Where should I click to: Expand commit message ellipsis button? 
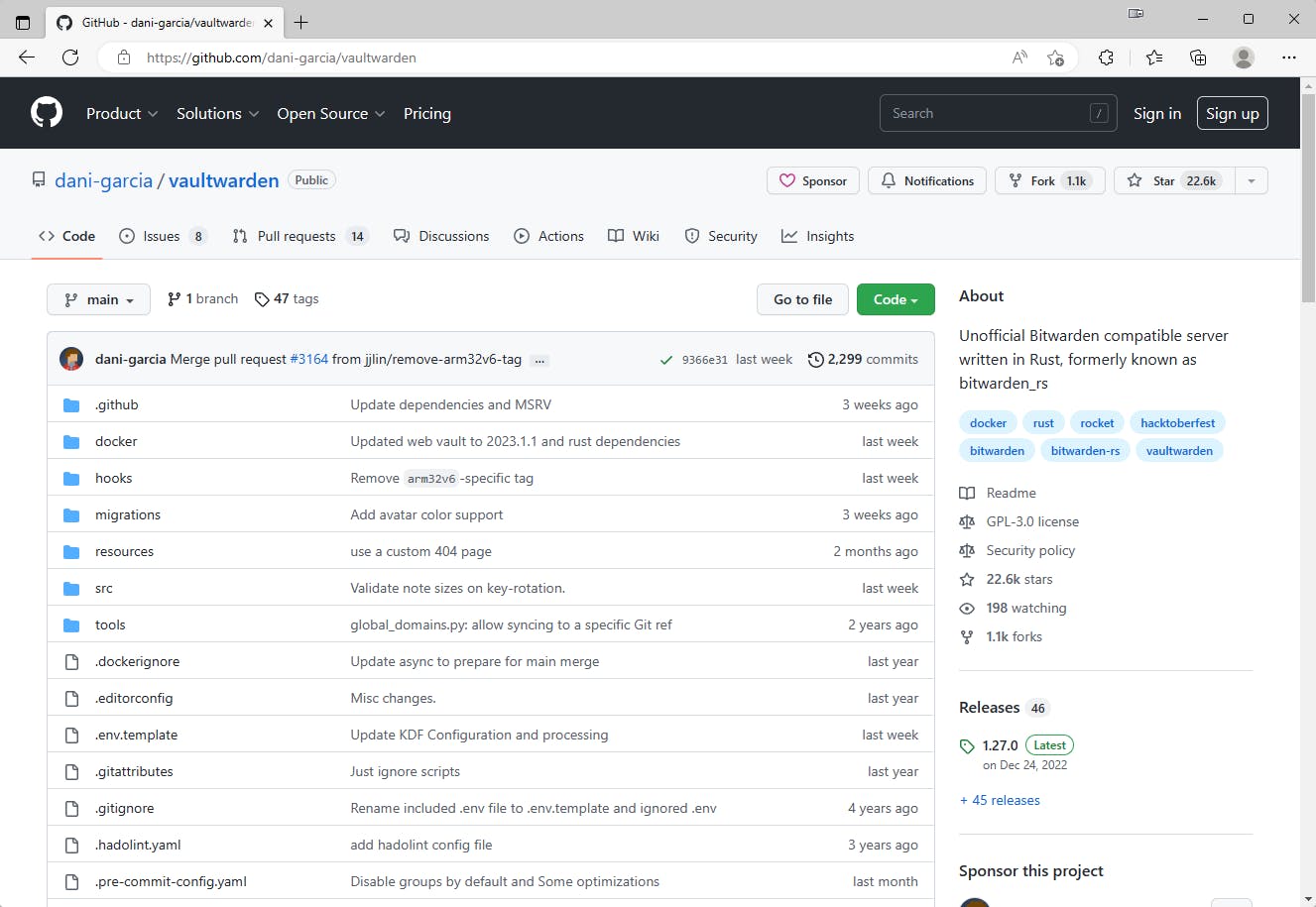539,360
